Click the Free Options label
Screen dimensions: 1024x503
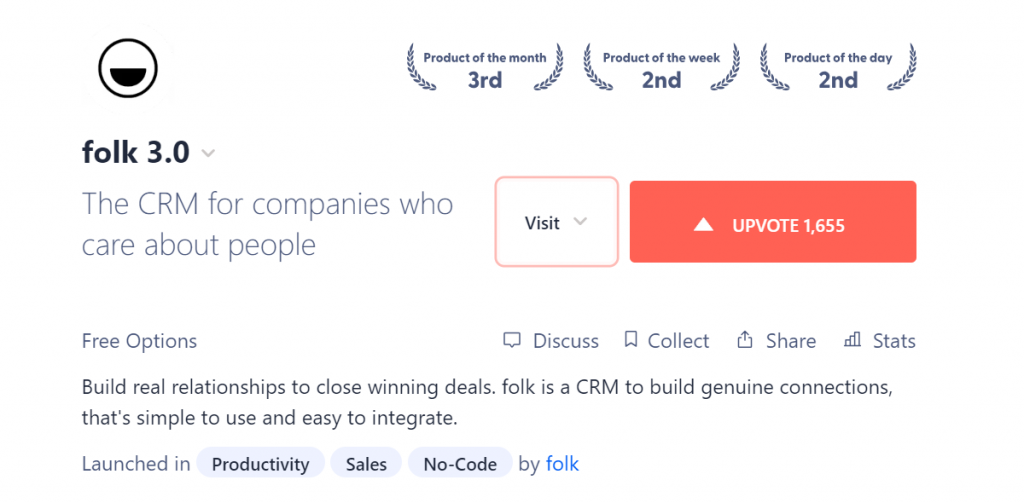coord(139,341)
